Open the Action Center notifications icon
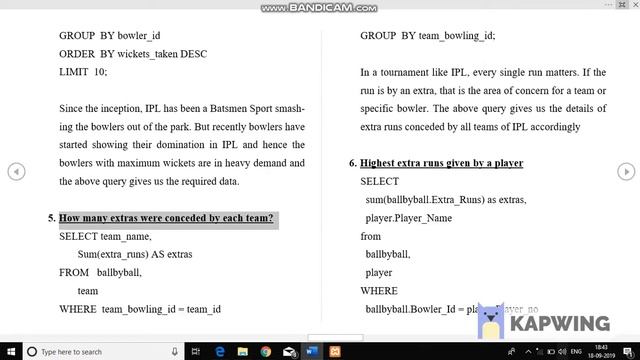640x360 pixels. click(x=629, y=351)
